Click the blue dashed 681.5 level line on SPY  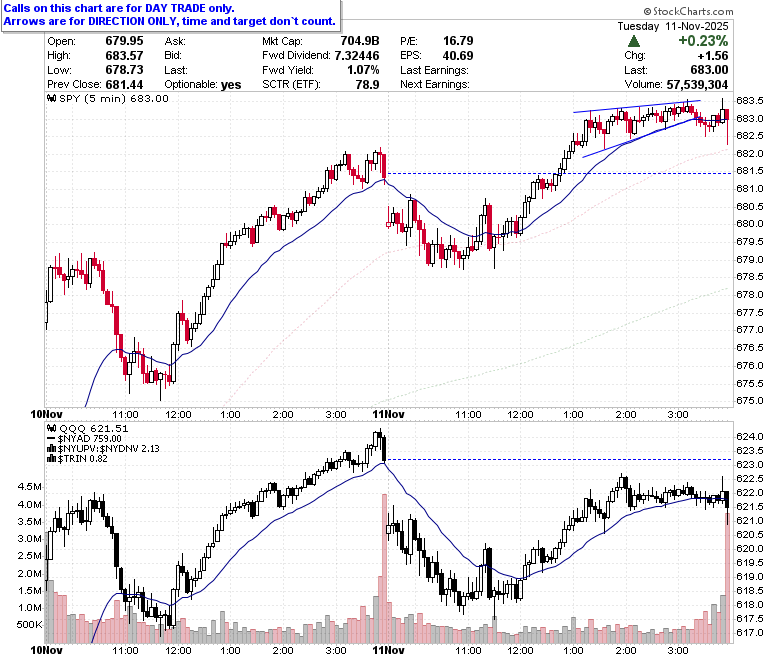tap(560, 174)
